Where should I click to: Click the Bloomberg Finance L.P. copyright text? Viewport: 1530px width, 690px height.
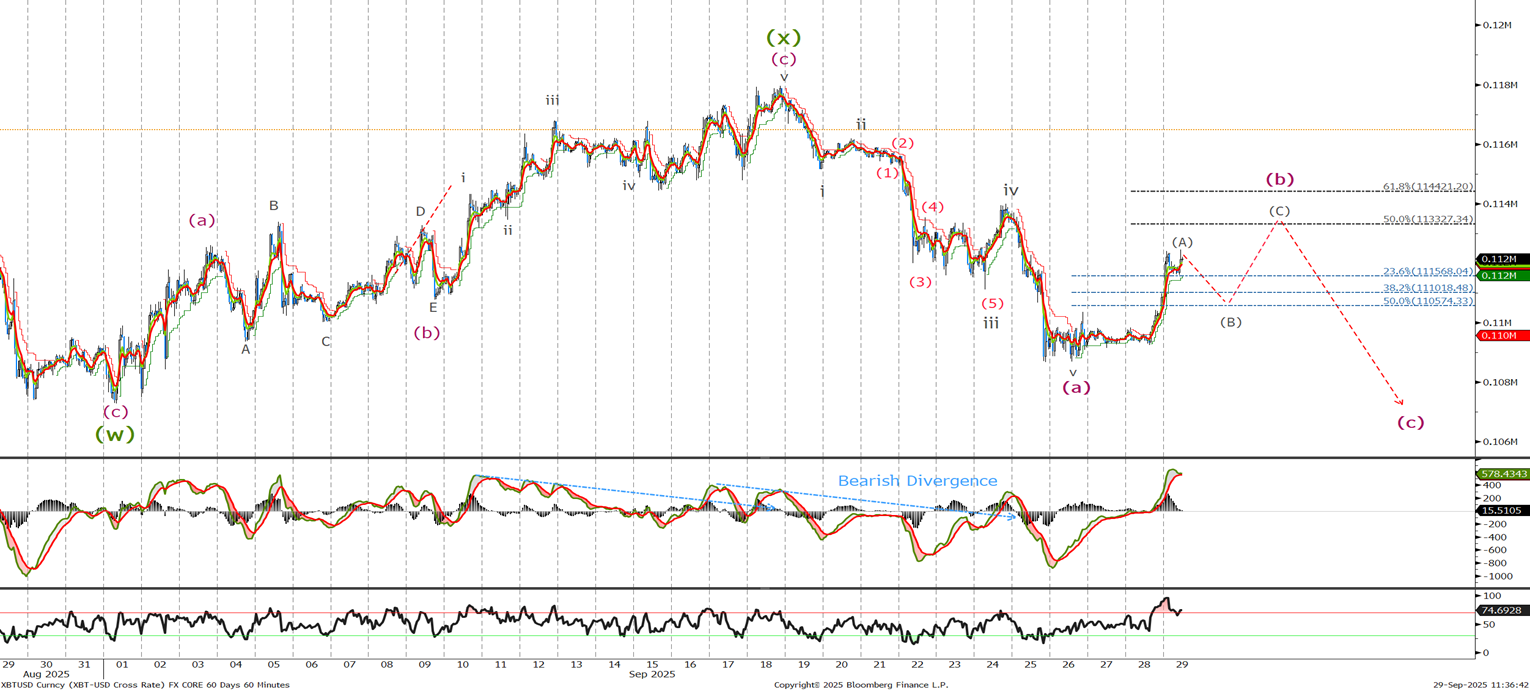coord(860,685)
